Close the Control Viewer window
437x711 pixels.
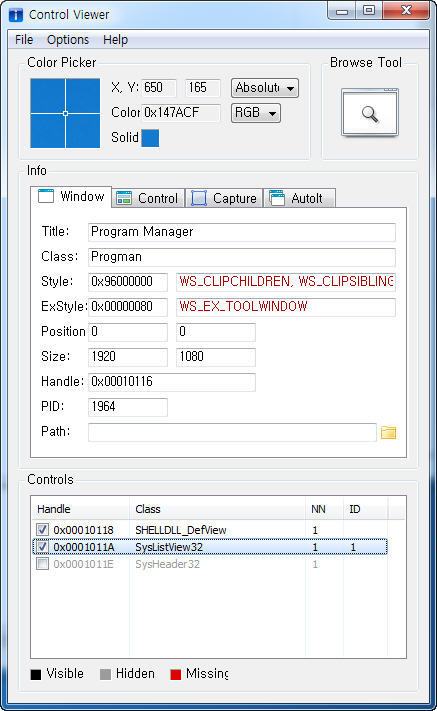pyautogui.click(x=406, y=11)
